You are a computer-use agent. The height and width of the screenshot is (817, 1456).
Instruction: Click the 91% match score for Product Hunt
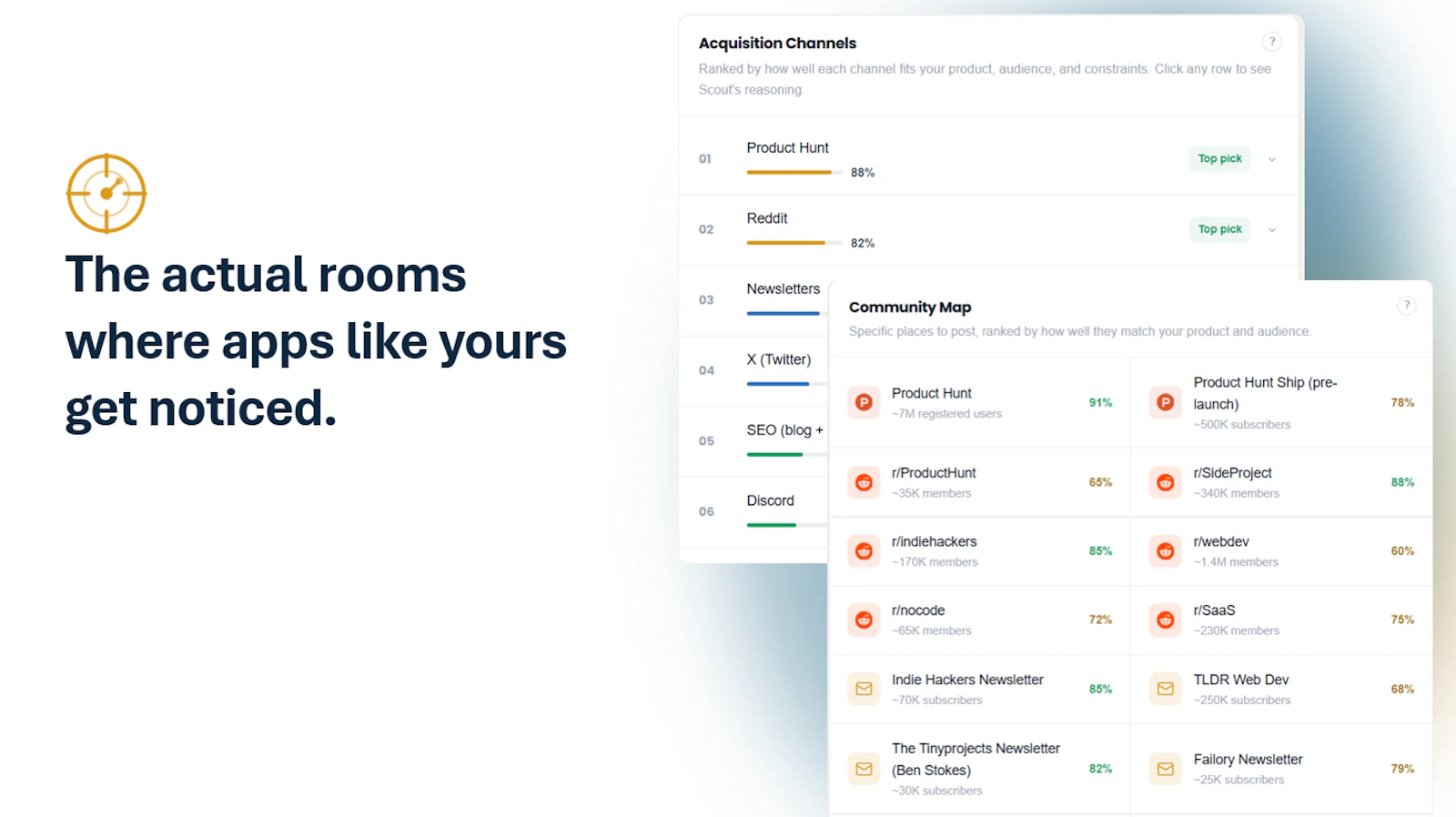[x=1100, y=402]
